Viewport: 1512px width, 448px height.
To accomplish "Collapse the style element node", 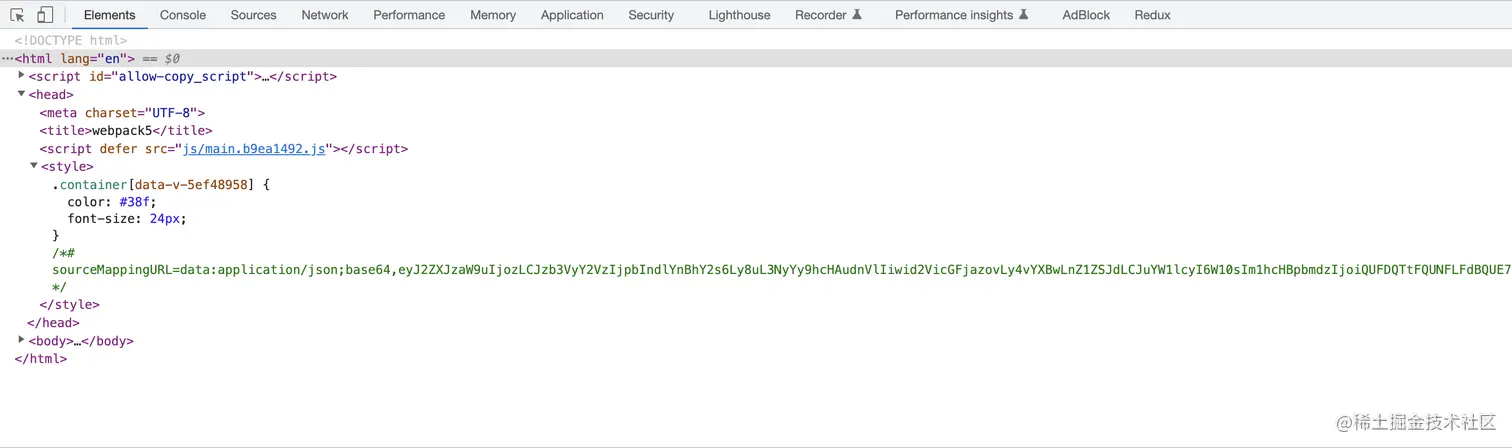I will pyautogui.click(x=34, y=166).
